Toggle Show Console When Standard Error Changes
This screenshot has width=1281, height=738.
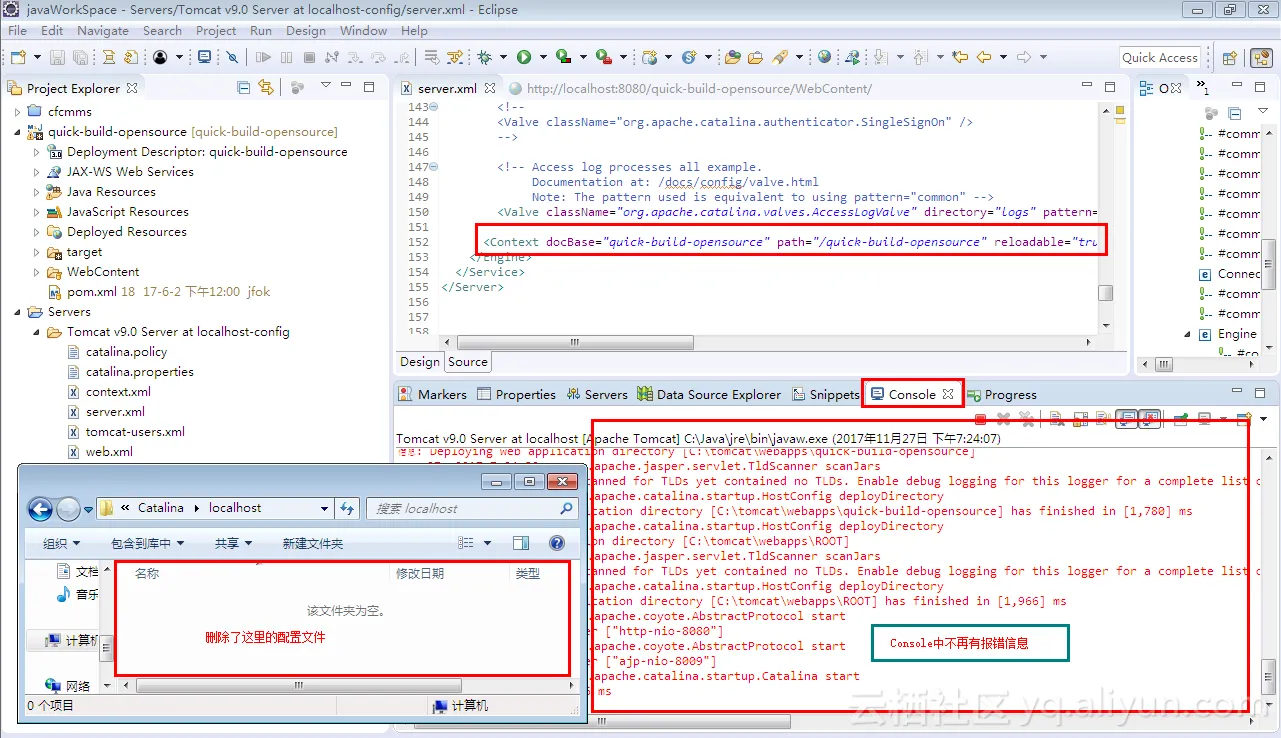[x=1149, y=419]
